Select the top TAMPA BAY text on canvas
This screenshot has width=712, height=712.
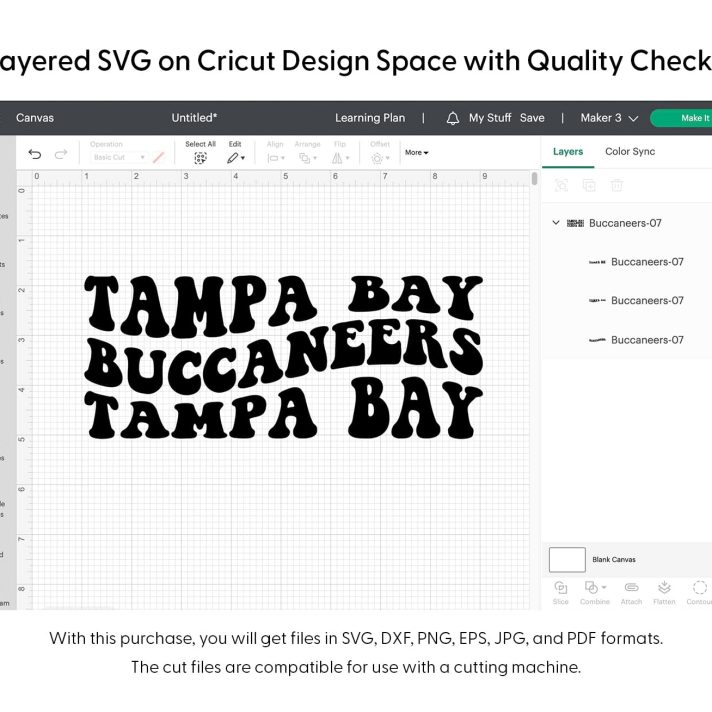(283, 305)
